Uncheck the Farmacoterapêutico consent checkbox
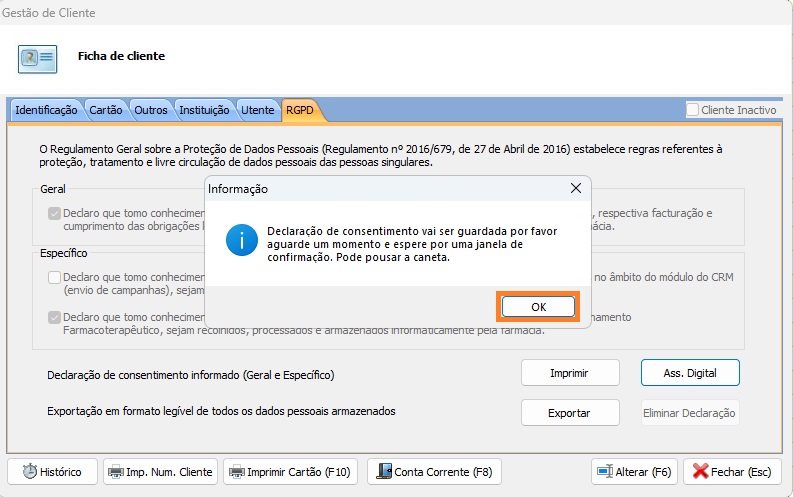Image resolution: width=793 pixels, height=497 pixels. coord(54,317)
